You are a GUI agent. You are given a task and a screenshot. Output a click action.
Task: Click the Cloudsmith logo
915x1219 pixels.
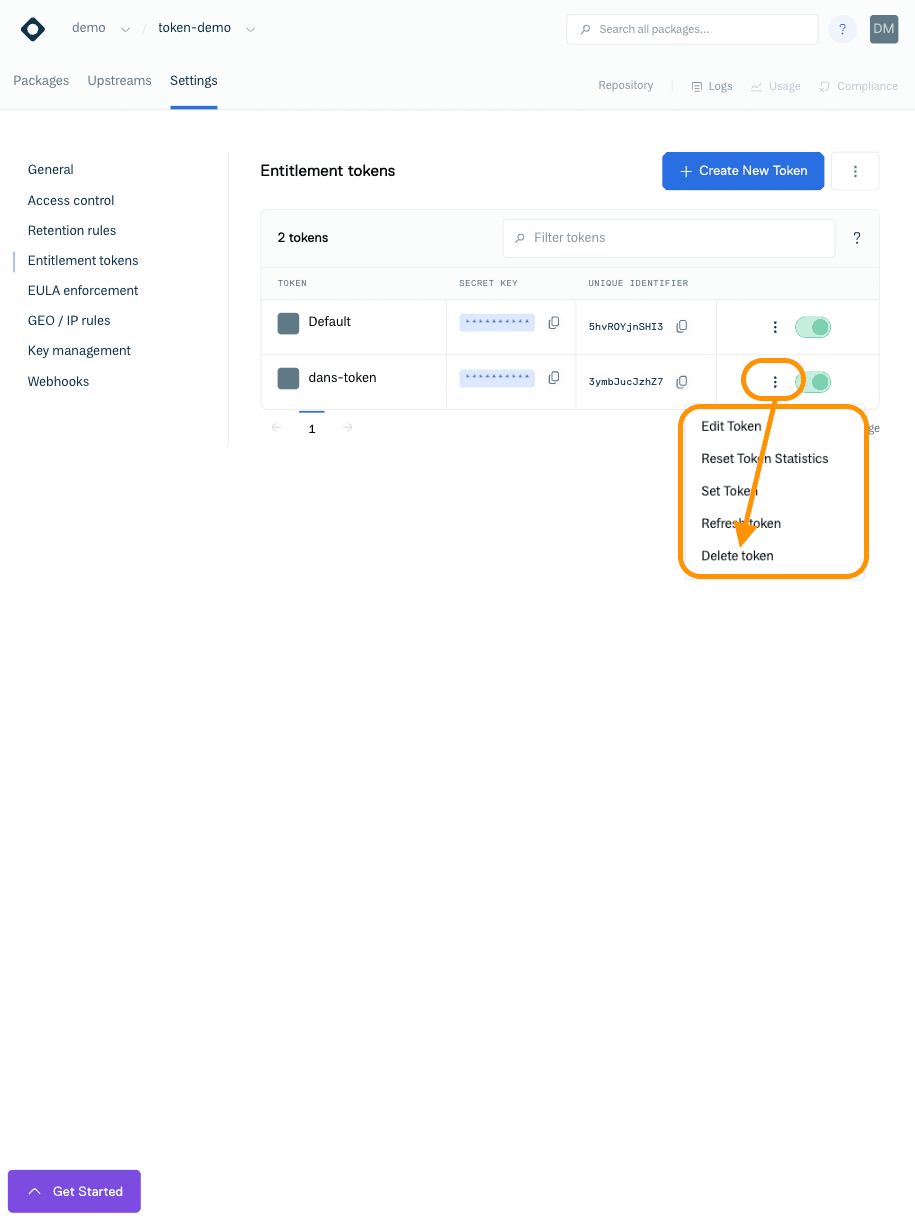(x=32, y=29)
